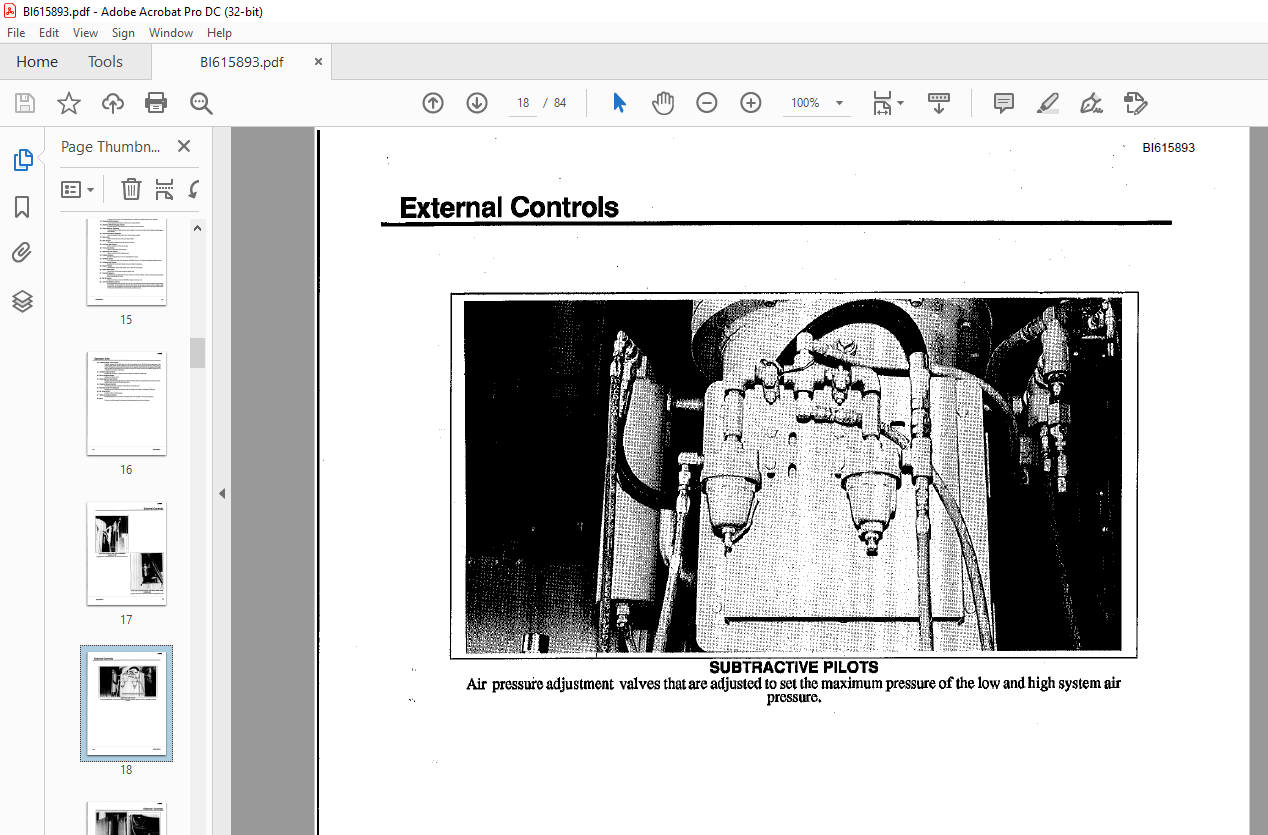Select page 15 thumbnail
Screen dimensions: 1268x835
click(x=126, y=262)
